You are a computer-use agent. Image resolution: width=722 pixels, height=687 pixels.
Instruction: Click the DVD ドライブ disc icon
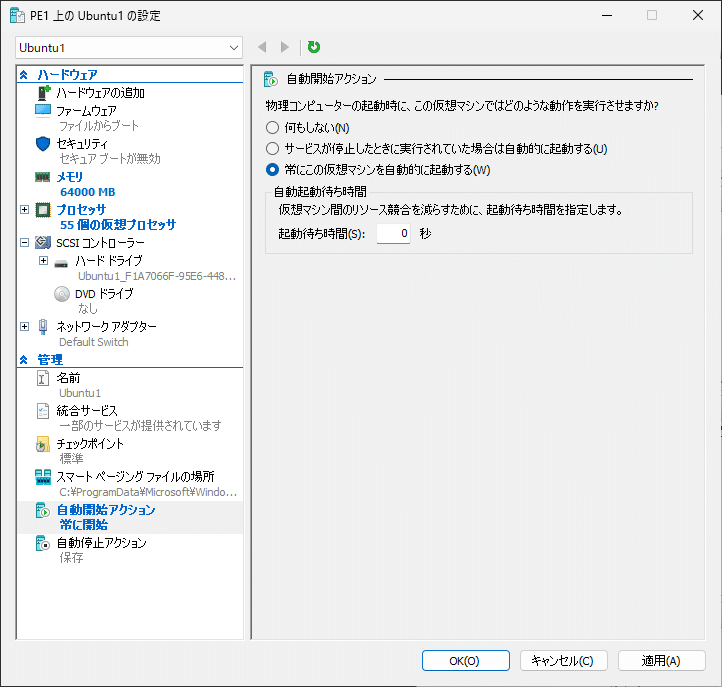(x=62, y=293)
